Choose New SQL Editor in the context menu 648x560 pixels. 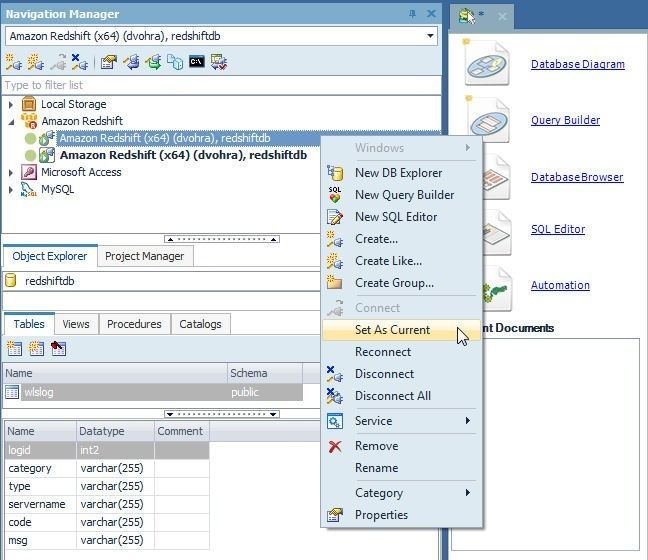tap(402, 217)
